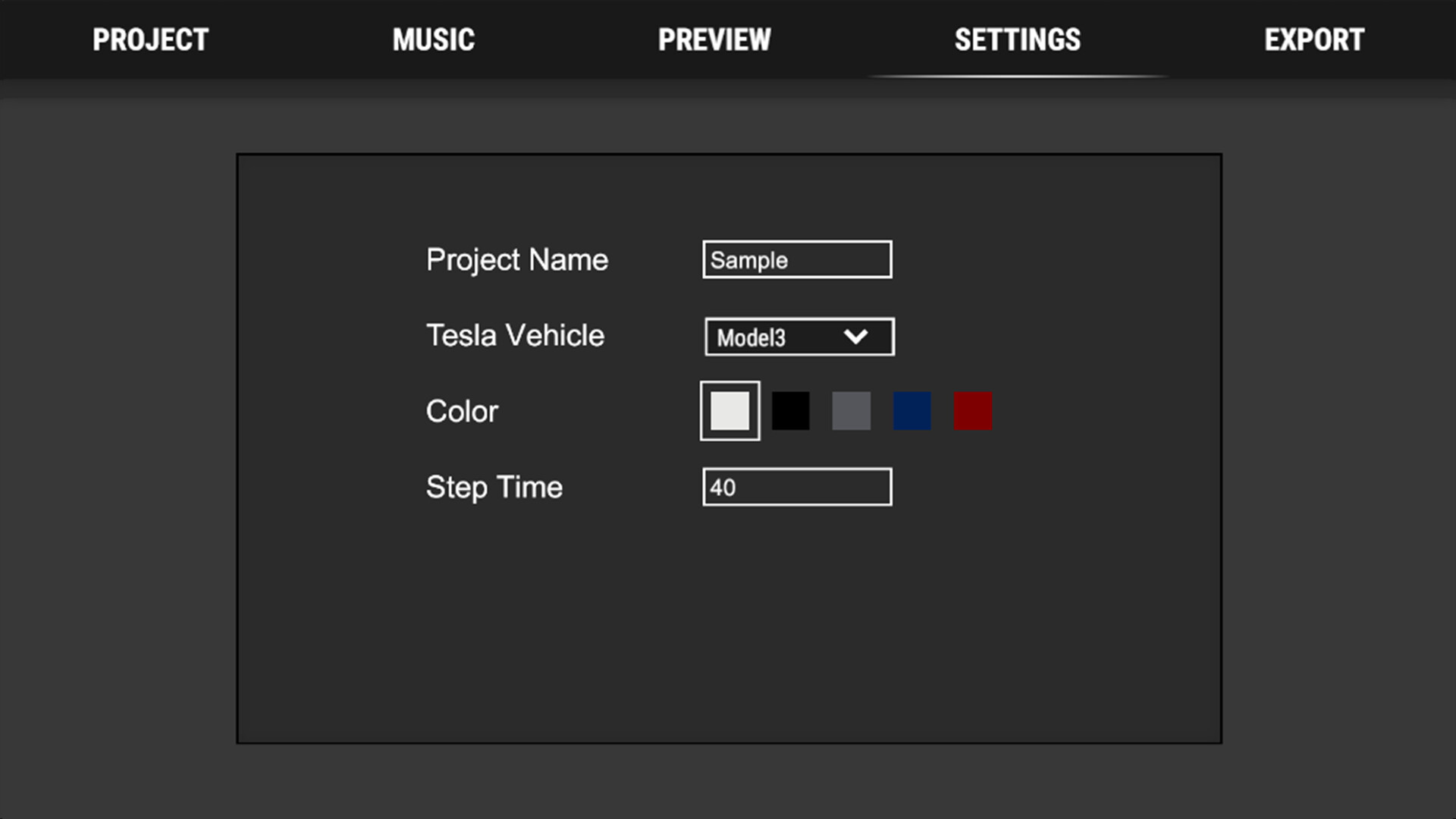Select the Sample project name text
The image size is (1456, 819).
(747, 259)
